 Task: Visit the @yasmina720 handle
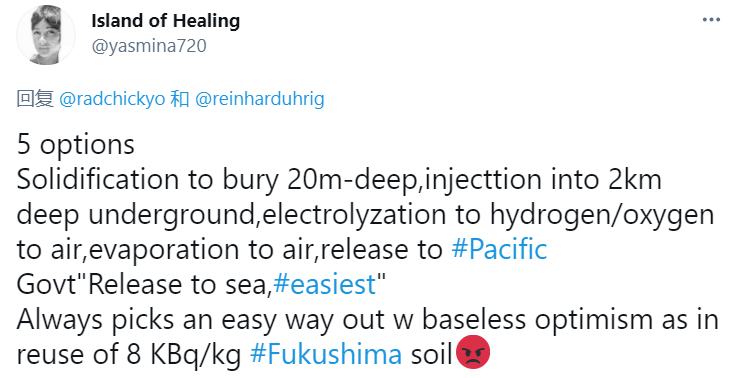149,46
